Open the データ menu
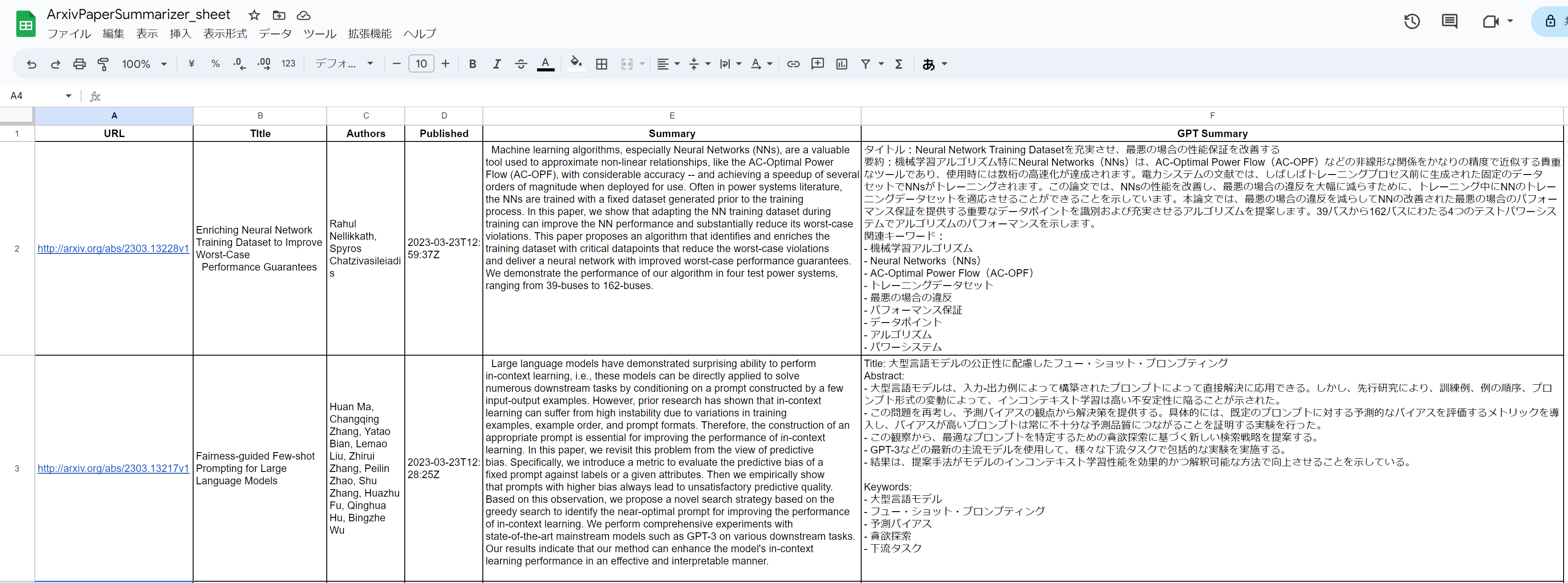This screenshot has width=1568, height=583. coord(275,33)
